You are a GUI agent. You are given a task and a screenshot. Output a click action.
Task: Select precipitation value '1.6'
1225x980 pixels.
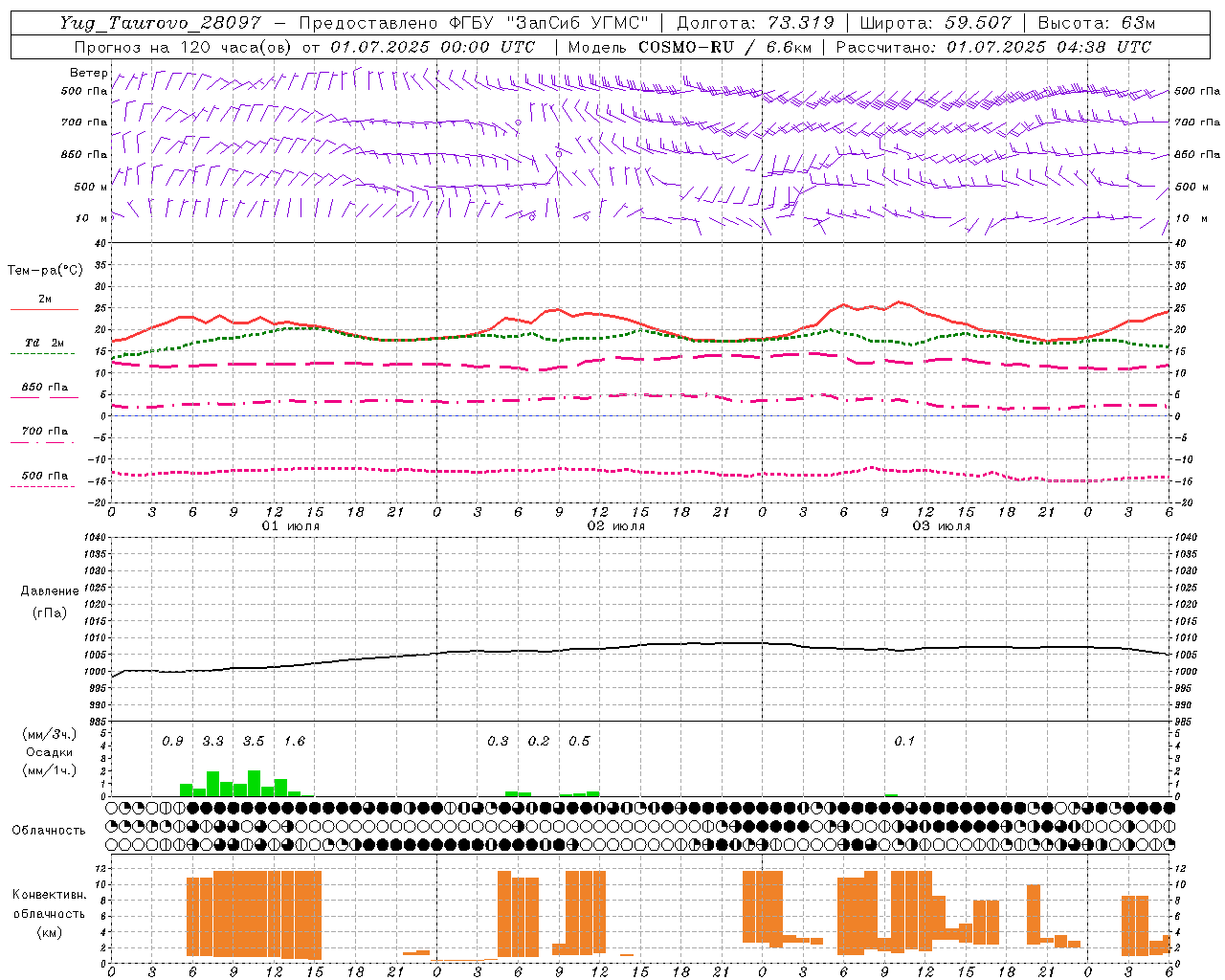pyautogui.click(x=294, y=741)
